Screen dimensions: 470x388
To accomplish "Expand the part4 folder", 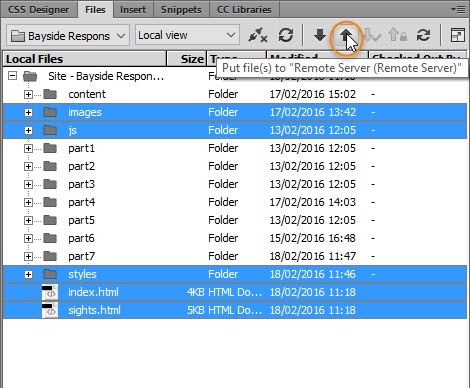I will [x=28, y=202].
